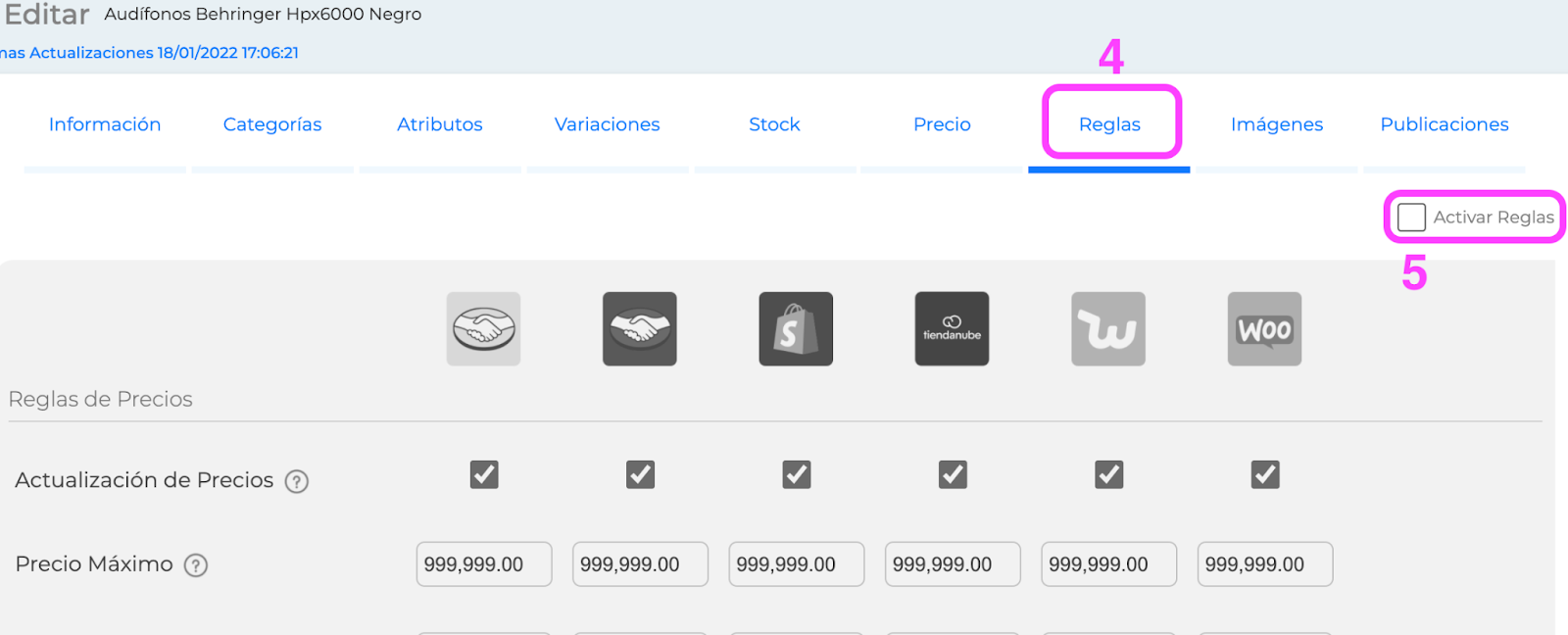This screenshot has width=1568, height=635.
Task: Uncheck price update for WooCommerce column
Action: coord(1265,475)
